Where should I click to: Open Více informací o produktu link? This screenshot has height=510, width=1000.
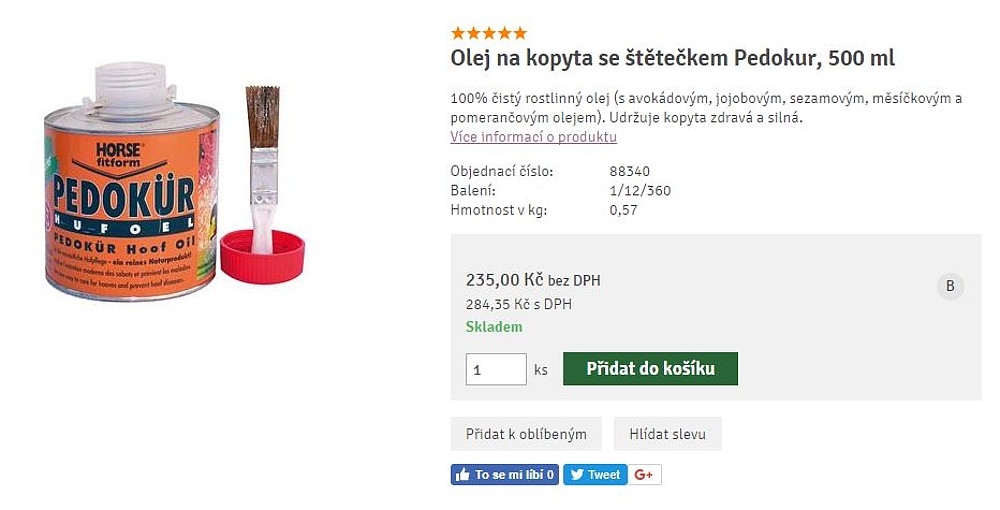[x=533, y=137]
